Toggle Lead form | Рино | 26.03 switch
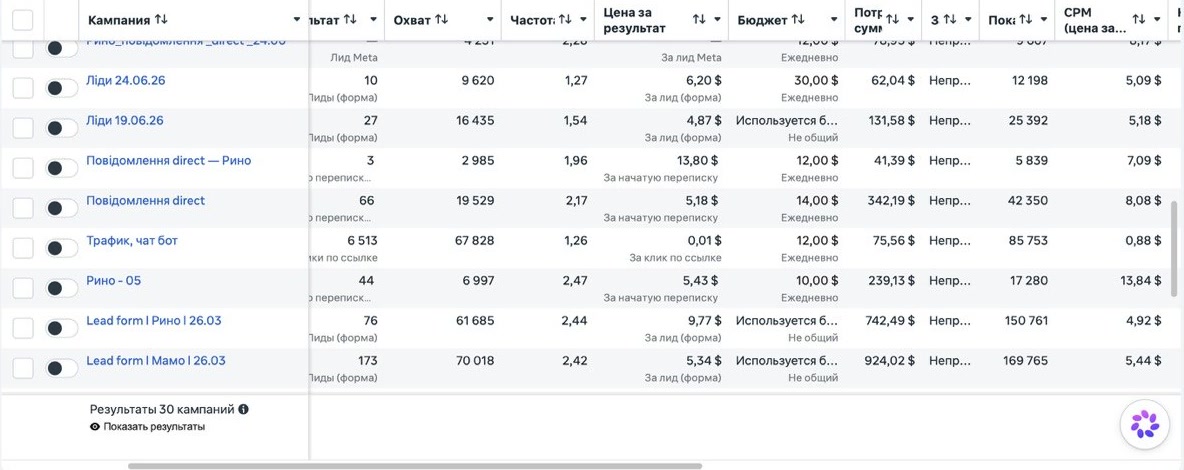 61,328
